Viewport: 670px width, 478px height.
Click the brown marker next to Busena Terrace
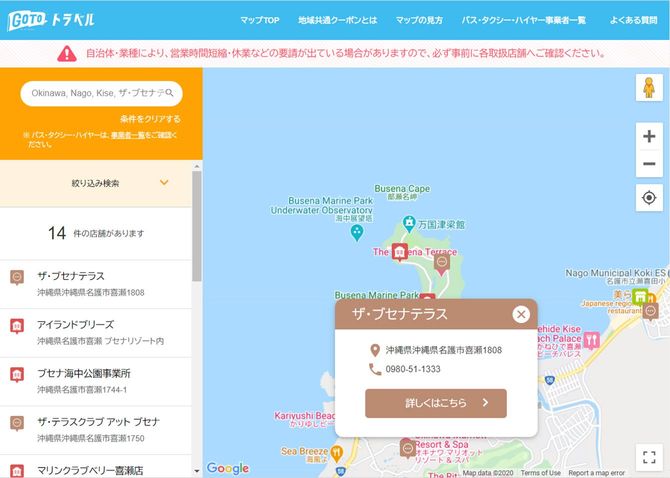(x=442, y=264)
